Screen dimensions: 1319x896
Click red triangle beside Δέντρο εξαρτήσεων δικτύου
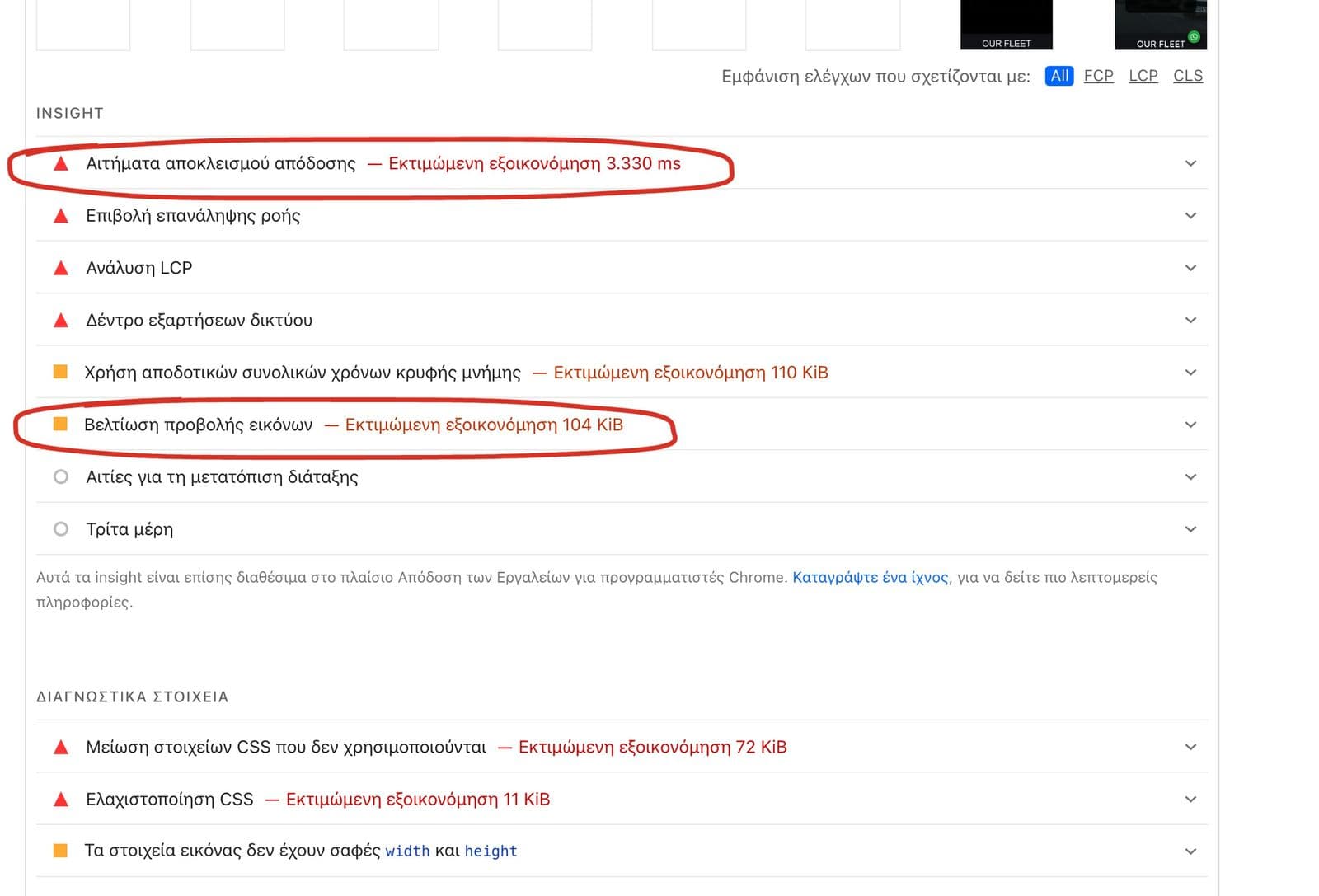tap(61, 320)
